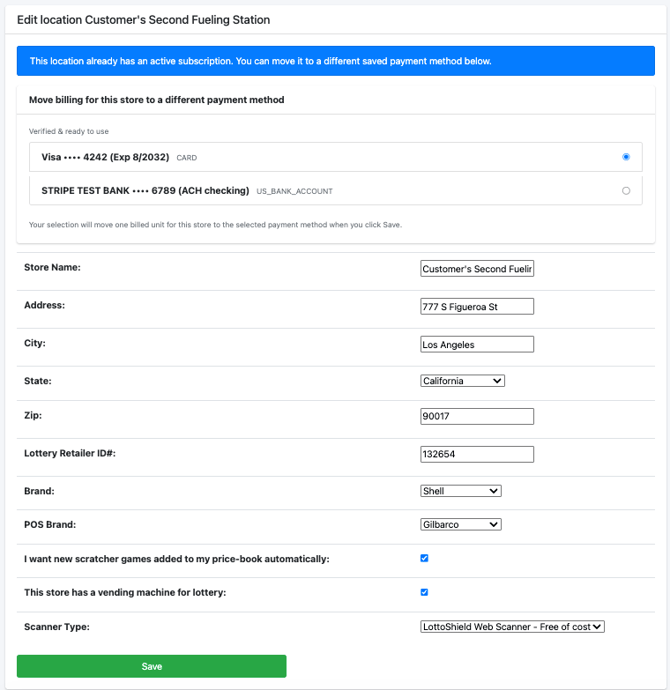This screenshot has height=690, width=670.
Task: Click the blue active subscription notice banner
Action: pos(335,61)
